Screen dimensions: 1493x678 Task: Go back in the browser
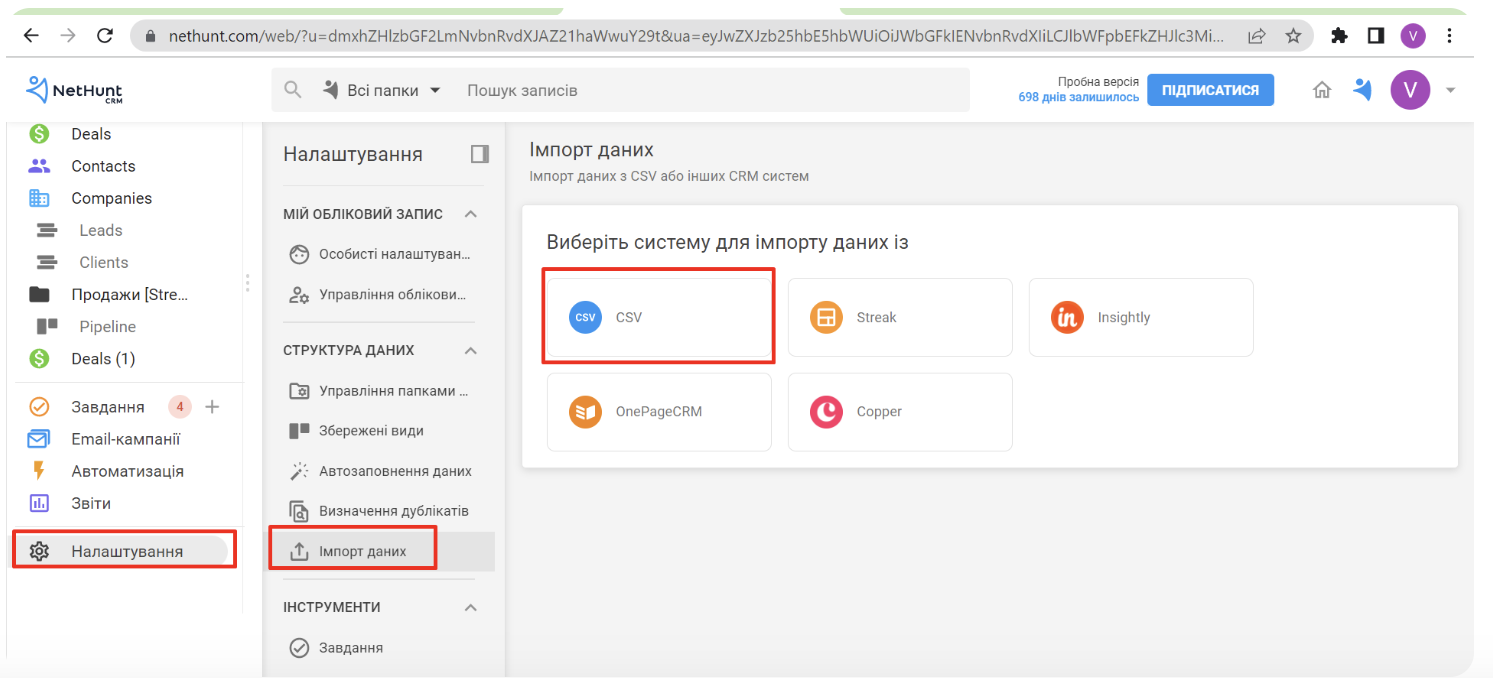(x=31, y=36)
